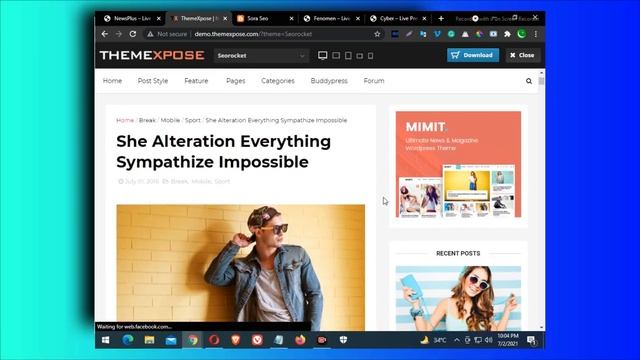Follow the Sport breadcrumb link
Image resolution: width=640 pixels, height=360 pixels.
pos(193,120)
